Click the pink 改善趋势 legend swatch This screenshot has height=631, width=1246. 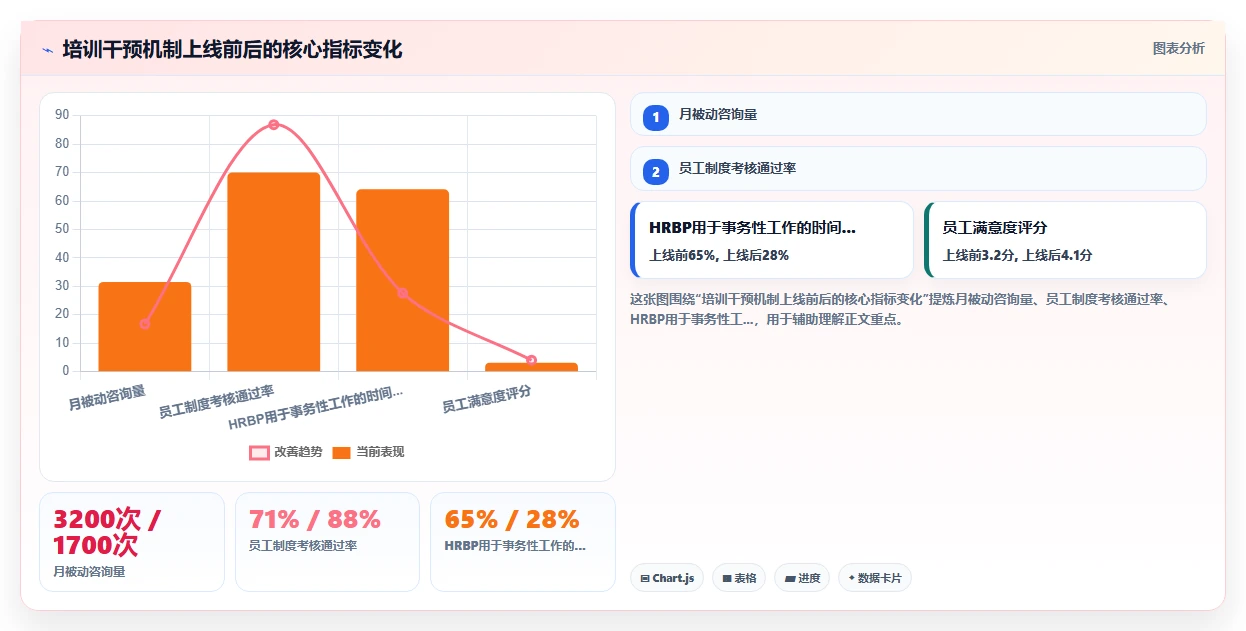(259, 452)
